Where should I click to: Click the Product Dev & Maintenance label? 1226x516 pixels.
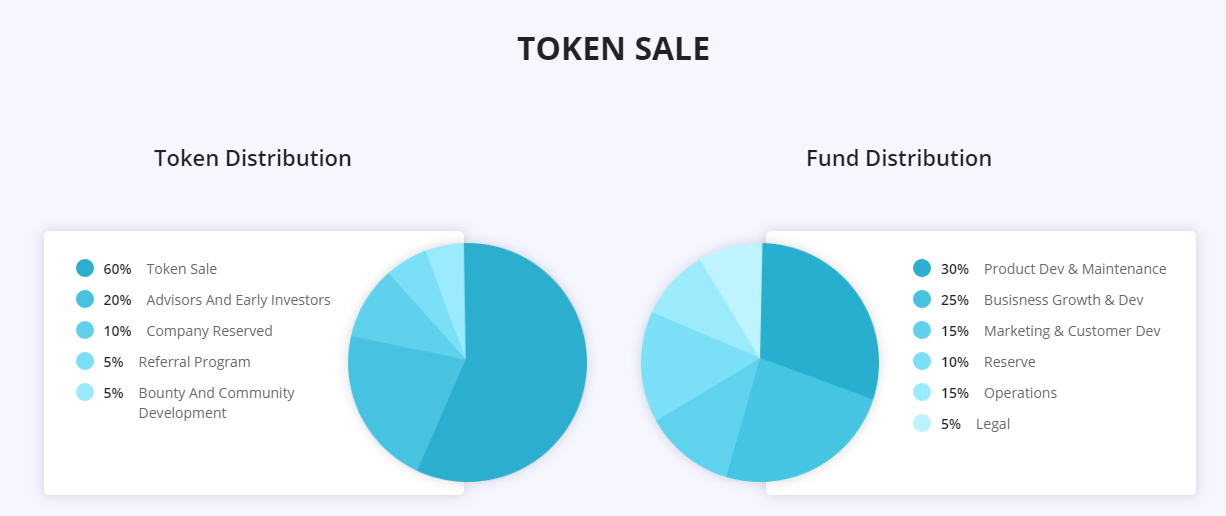[x=1075, y=269]
